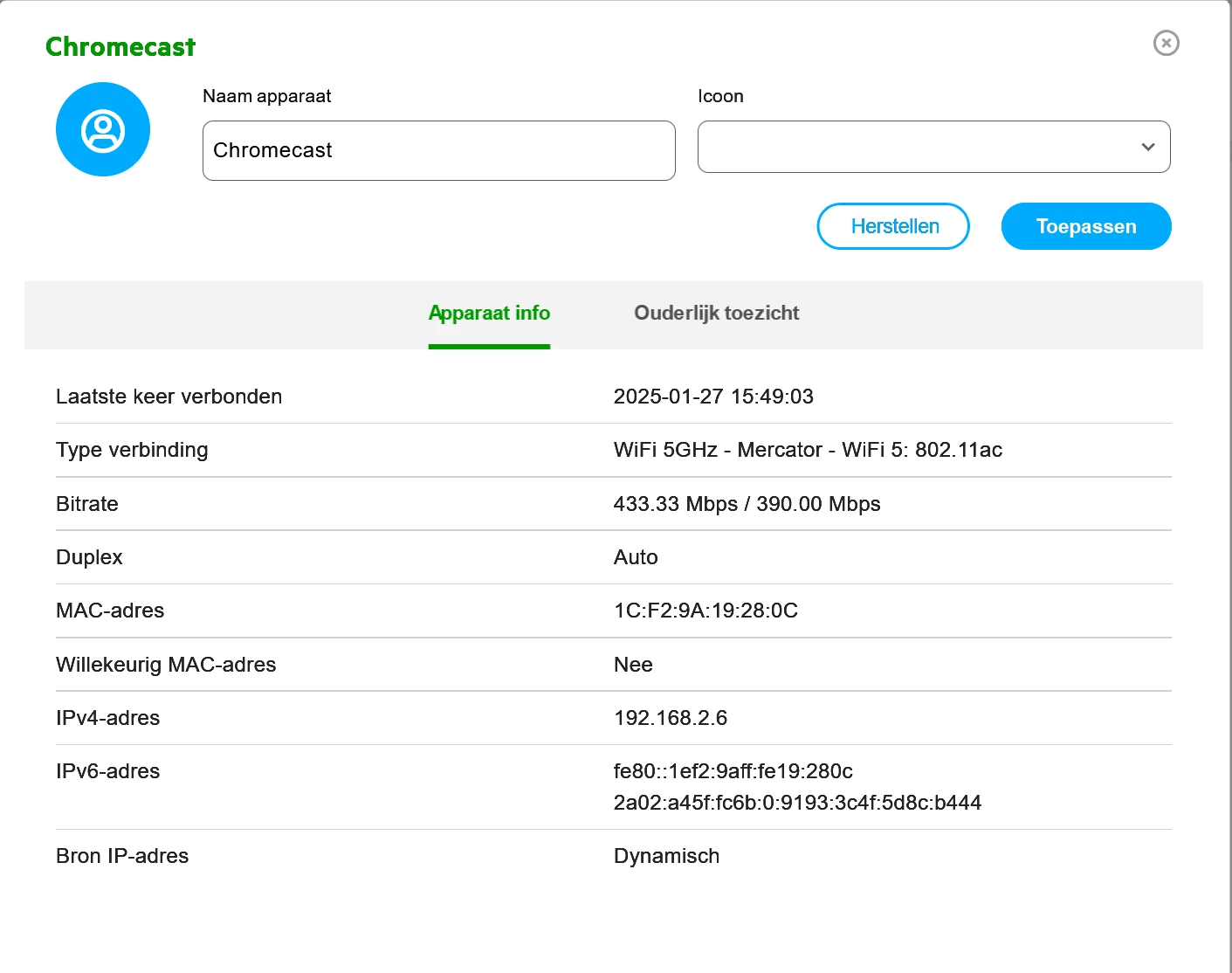Click the Icoon label
This screenshot has height=973, width=1232.
[x=720, y=96]
